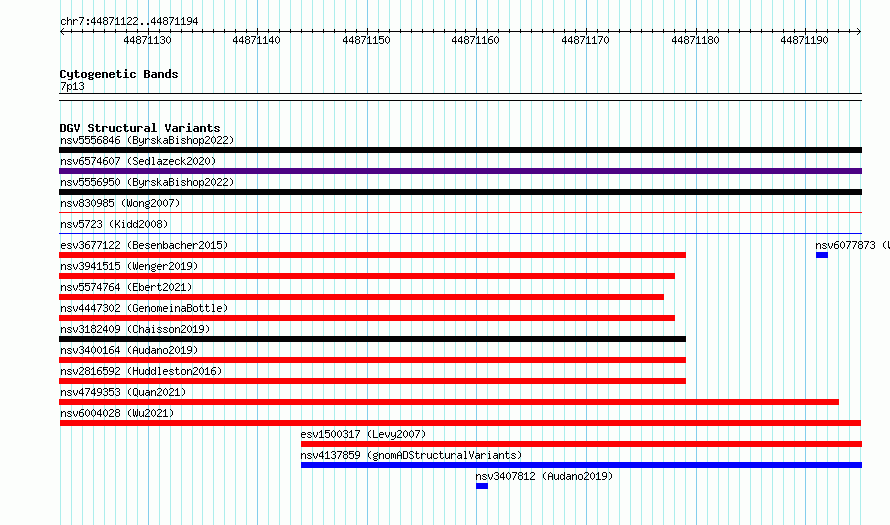Click nsv5723 (Kidd2008) label
Image resolution: width=890 pixels, height=525 pixels.
pos(114,224)
